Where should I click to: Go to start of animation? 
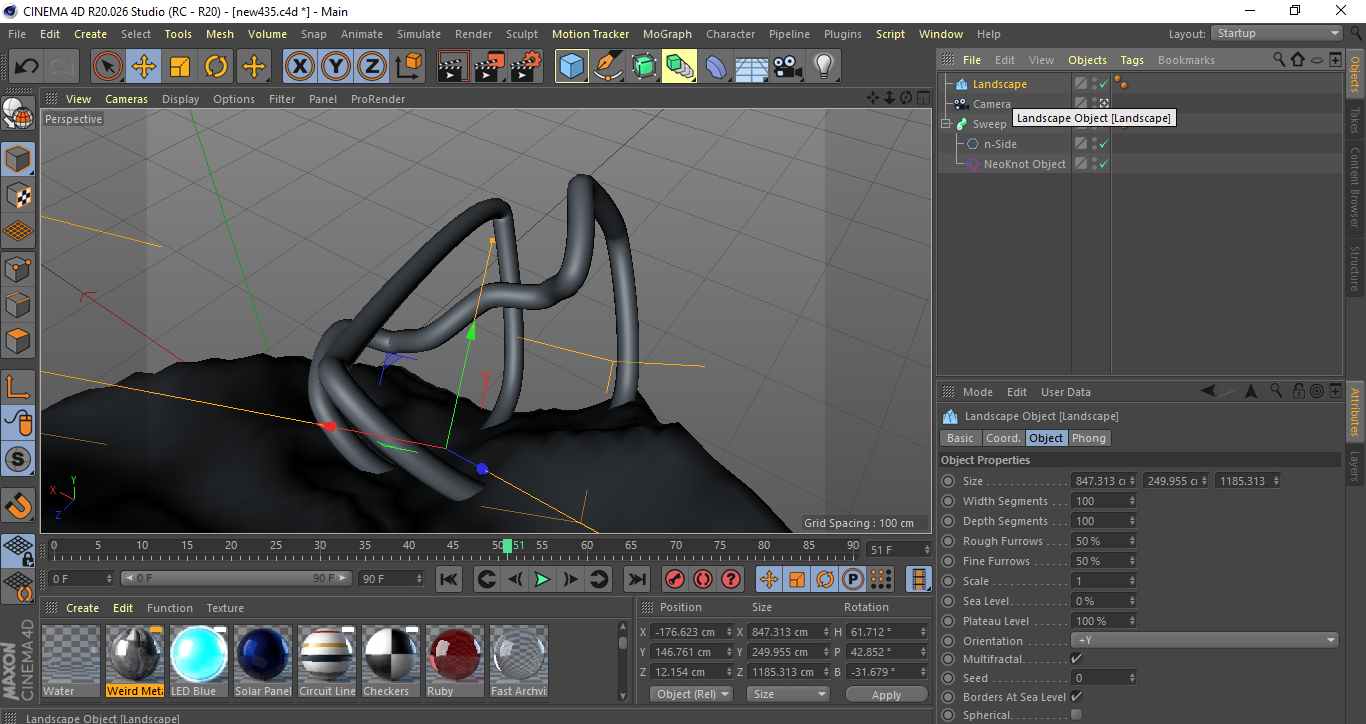pos(449,579)
